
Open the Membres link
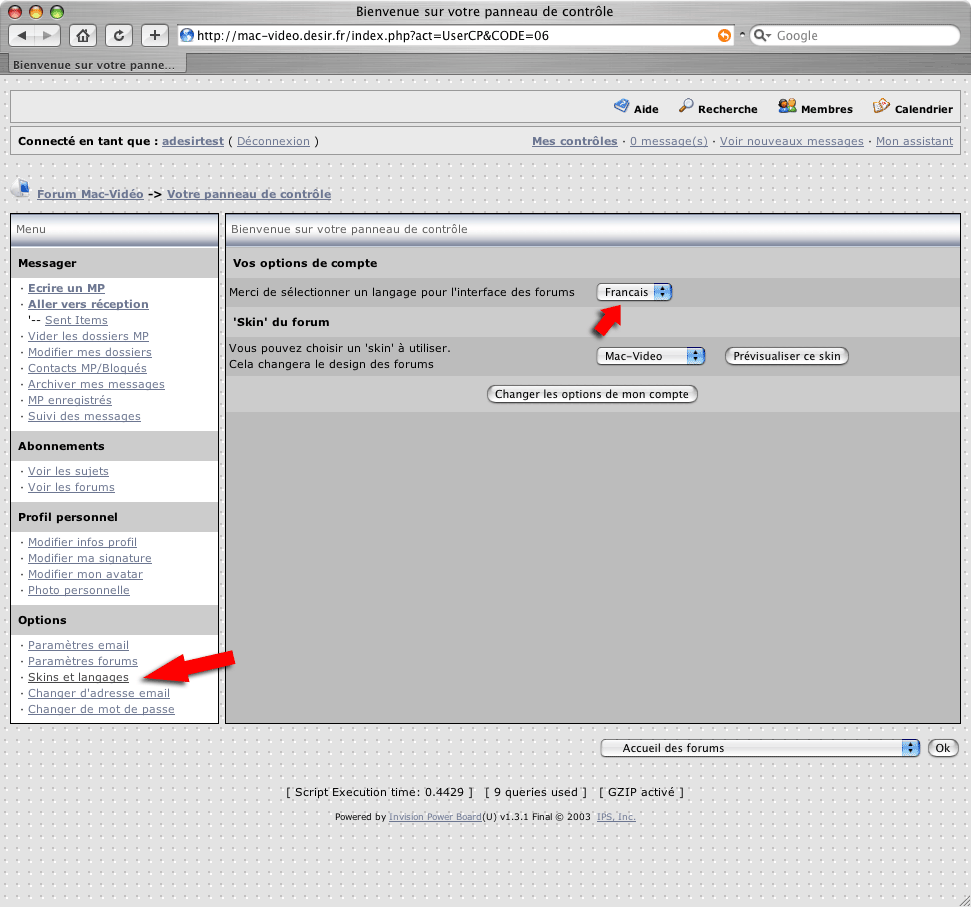(827, 109)
